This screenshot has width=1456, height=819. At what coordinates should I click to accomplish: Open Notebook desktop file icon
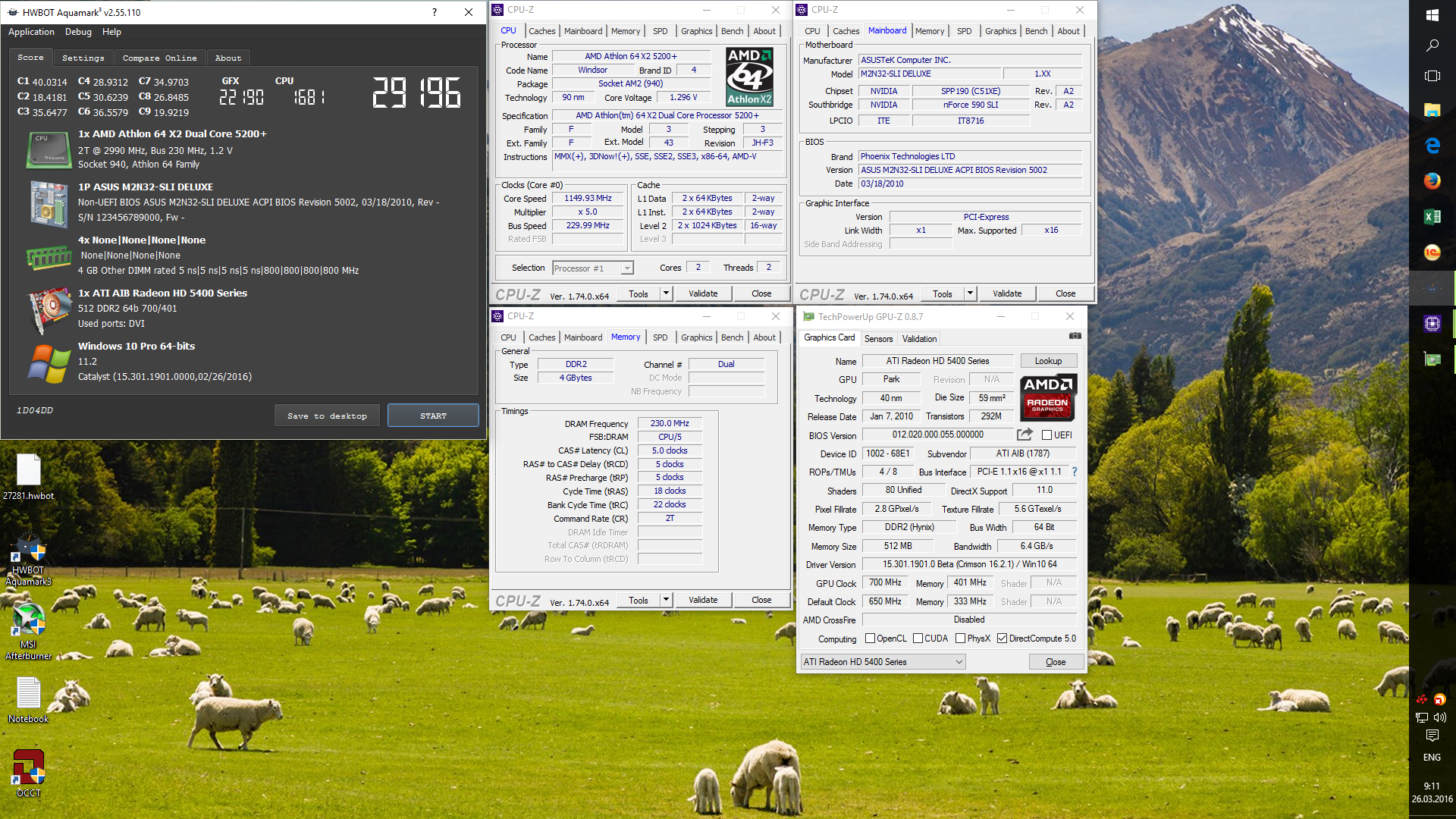point(29,699)
